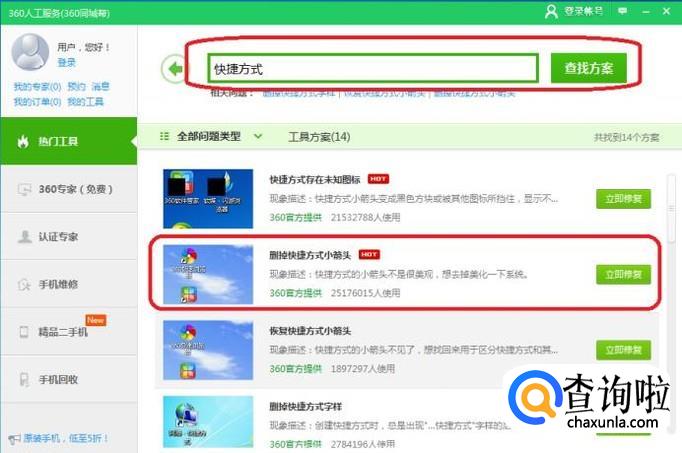The image size is (682, 453).
Task: Click the 25176015人使用 usage count
Action: [365, 293]
